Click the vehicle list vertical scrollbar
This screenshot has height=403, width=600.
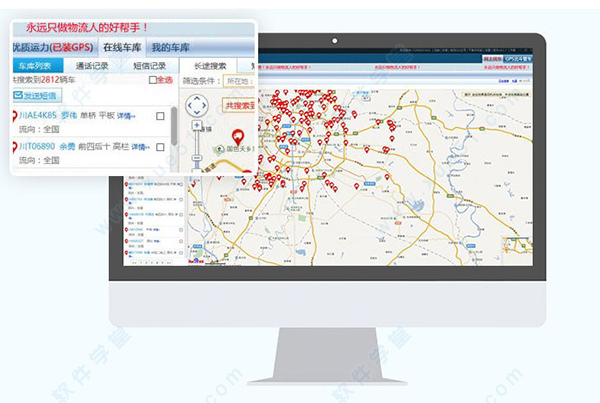[175, 125]
